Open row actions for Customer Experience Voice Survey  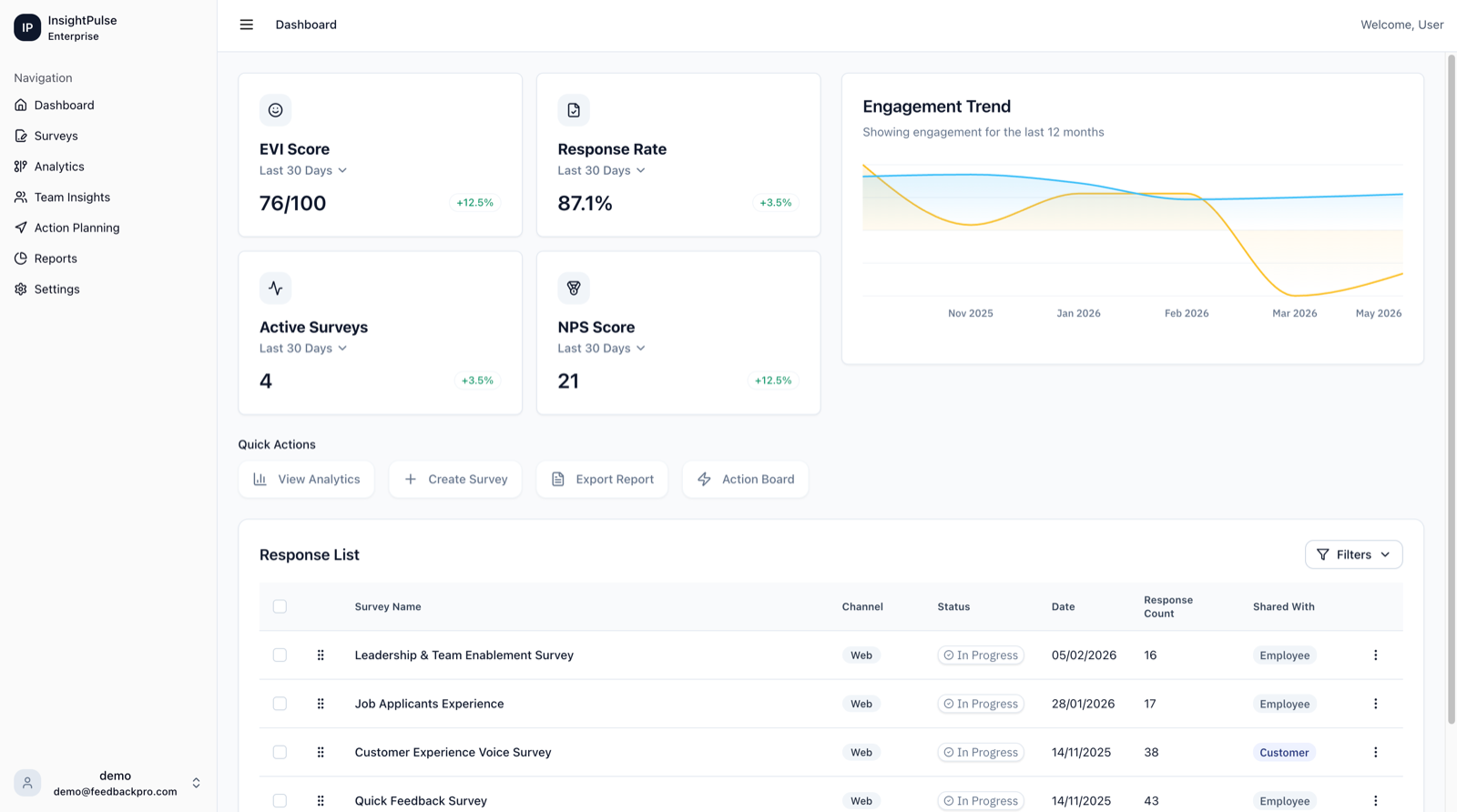pos(1375,753)
